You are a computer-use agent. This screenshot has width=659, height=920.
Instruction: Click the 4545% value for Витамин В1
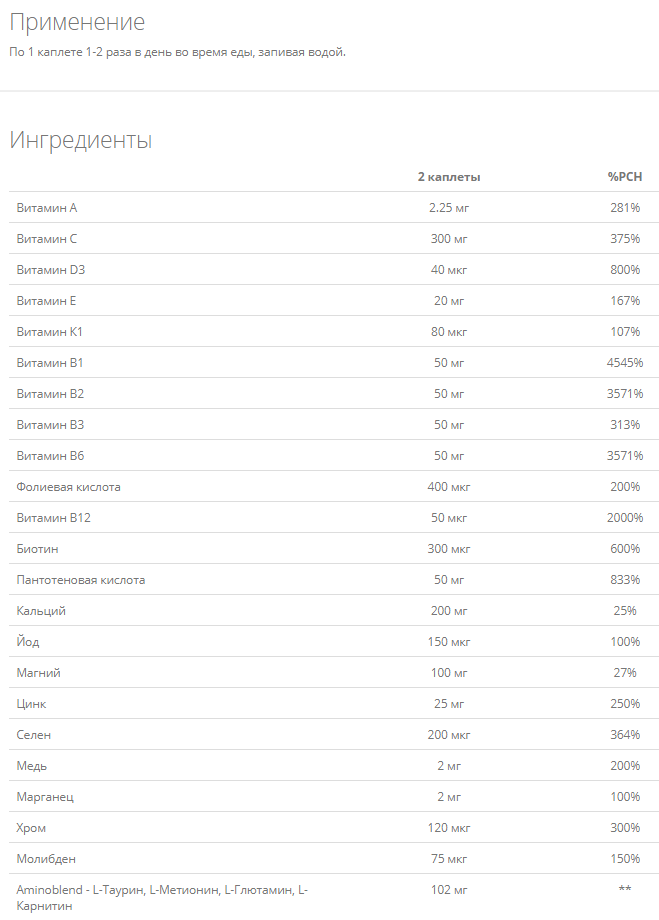tap(624, 363)
